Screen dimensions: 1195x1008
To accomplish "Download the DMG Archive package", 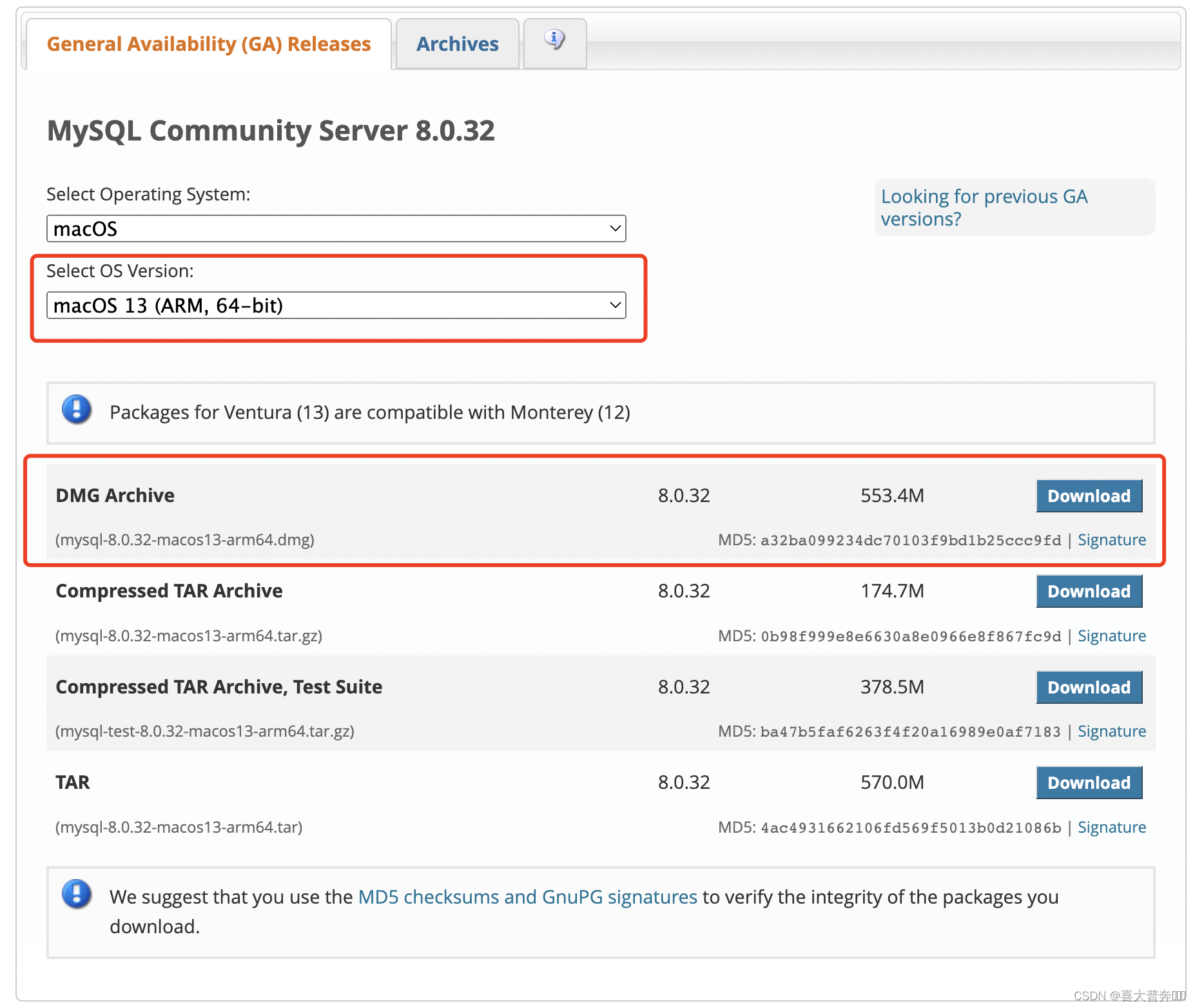I will pos(1089,496).
